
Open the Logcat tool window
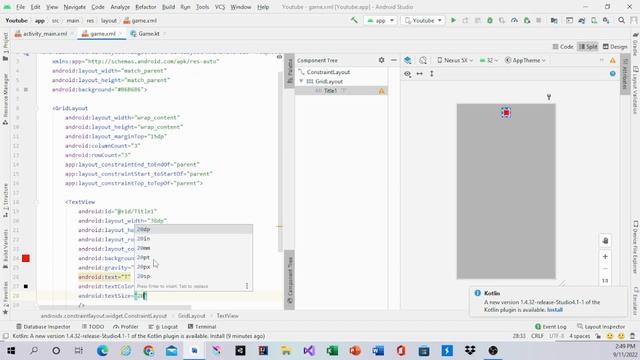coord(163,327)
